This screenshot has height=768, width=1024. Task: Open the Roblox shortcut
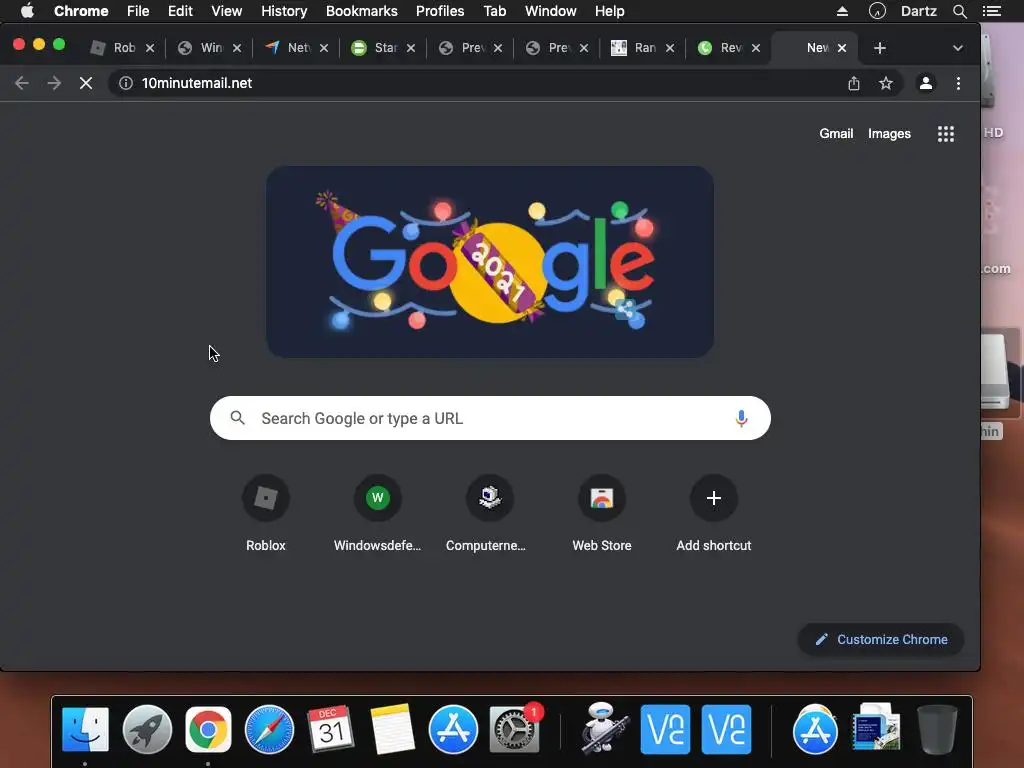[x=266, y=514]
